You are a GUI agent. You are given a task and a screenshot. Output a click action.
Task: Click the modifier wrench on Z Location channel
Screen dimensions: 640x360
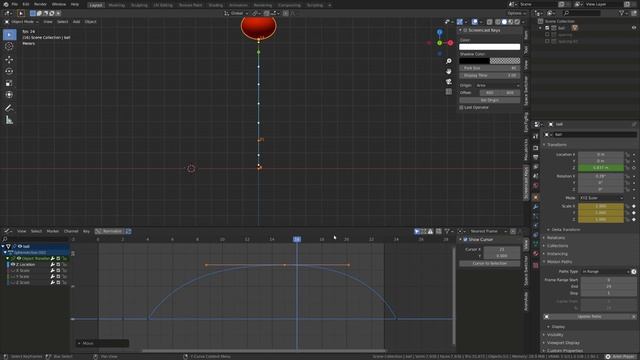click(x=53, y=264)
